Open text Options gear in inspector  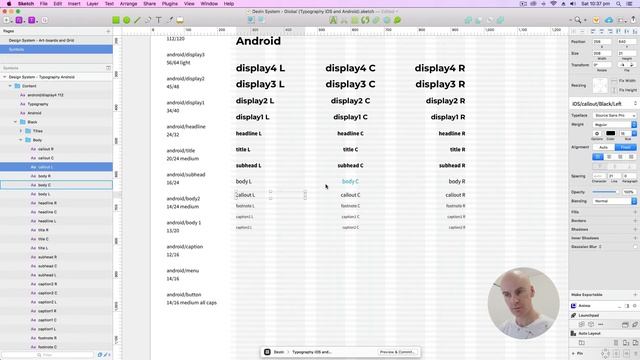tap(597, 133)
